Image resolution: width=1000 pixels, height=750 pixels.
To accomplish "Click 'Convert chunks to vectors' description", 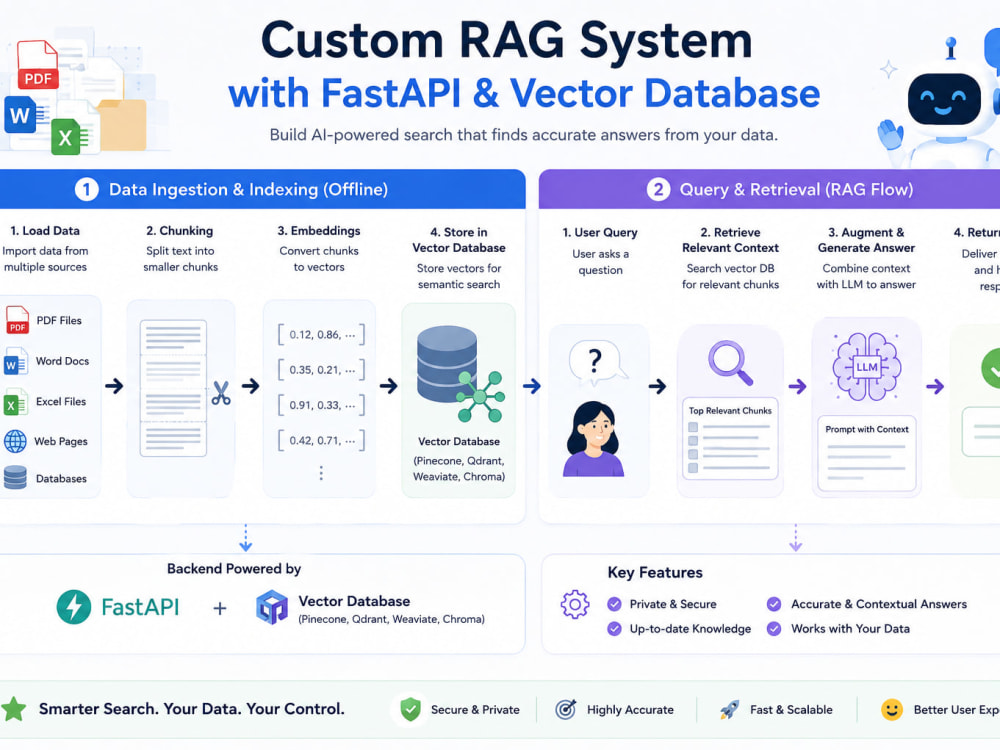I will 319,259.
